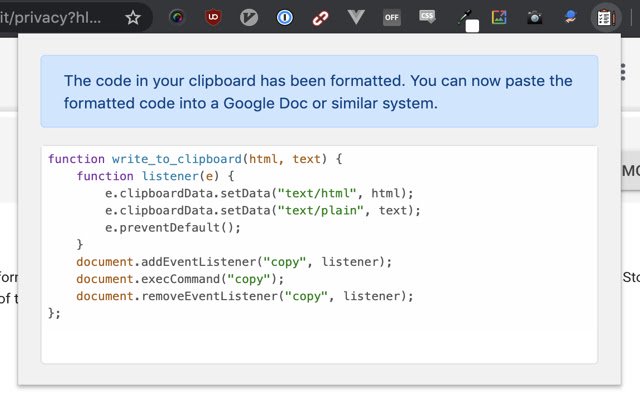Click the clipboard formatted notification banner

point(319,91)
